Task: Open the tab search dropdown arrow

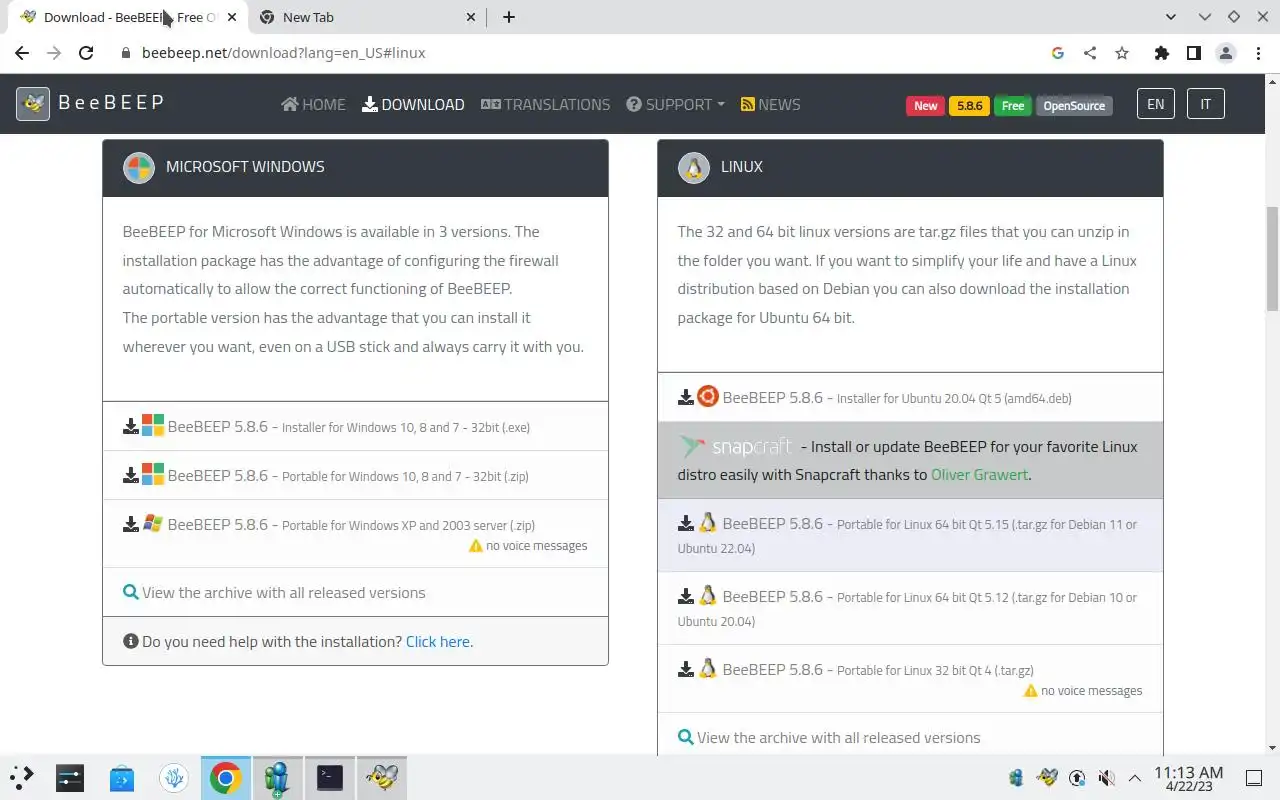Action: 1172,17
